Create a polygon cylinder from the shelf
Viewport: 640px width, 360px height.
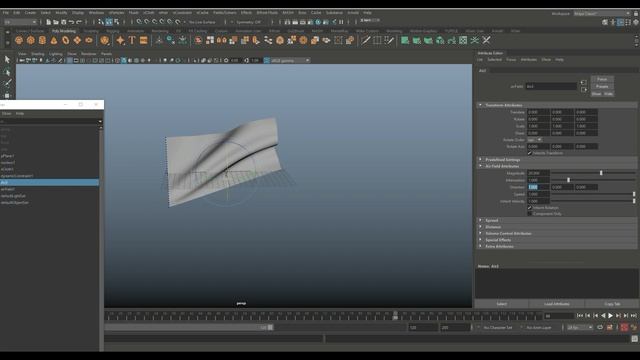42,40
